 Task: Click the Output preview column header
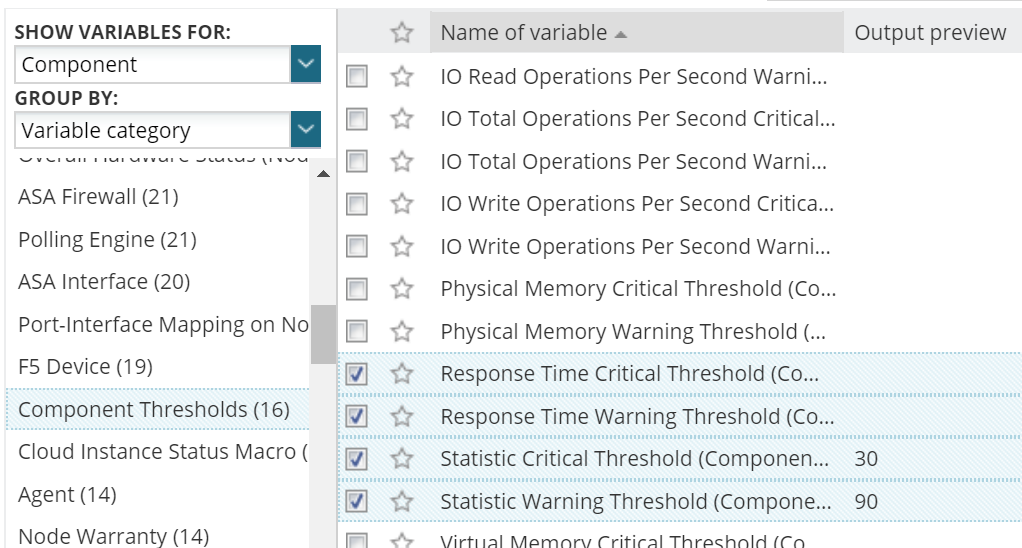(x=930, y=33)
